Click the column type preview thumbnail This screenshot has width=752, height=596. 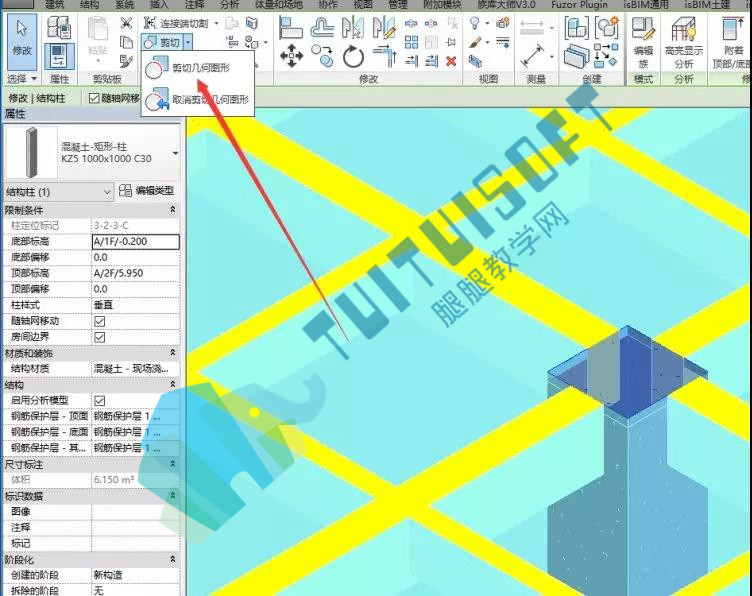pos(31,152)
